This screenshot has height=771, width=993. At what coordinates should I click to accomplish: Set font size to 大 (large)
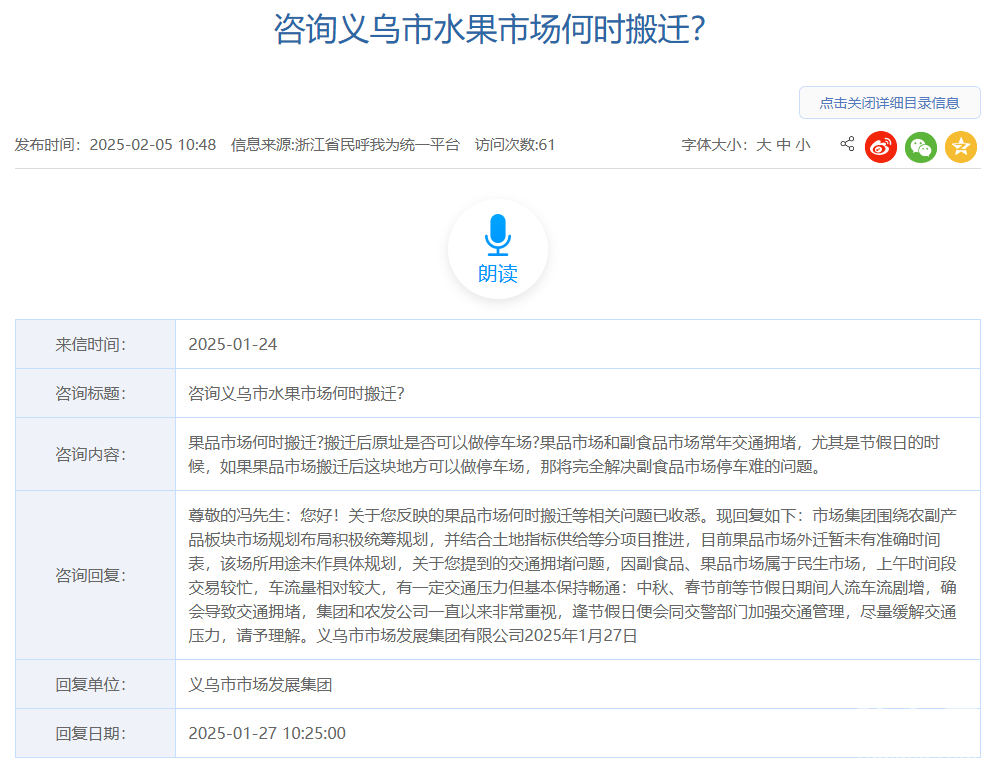pos(763,145)
